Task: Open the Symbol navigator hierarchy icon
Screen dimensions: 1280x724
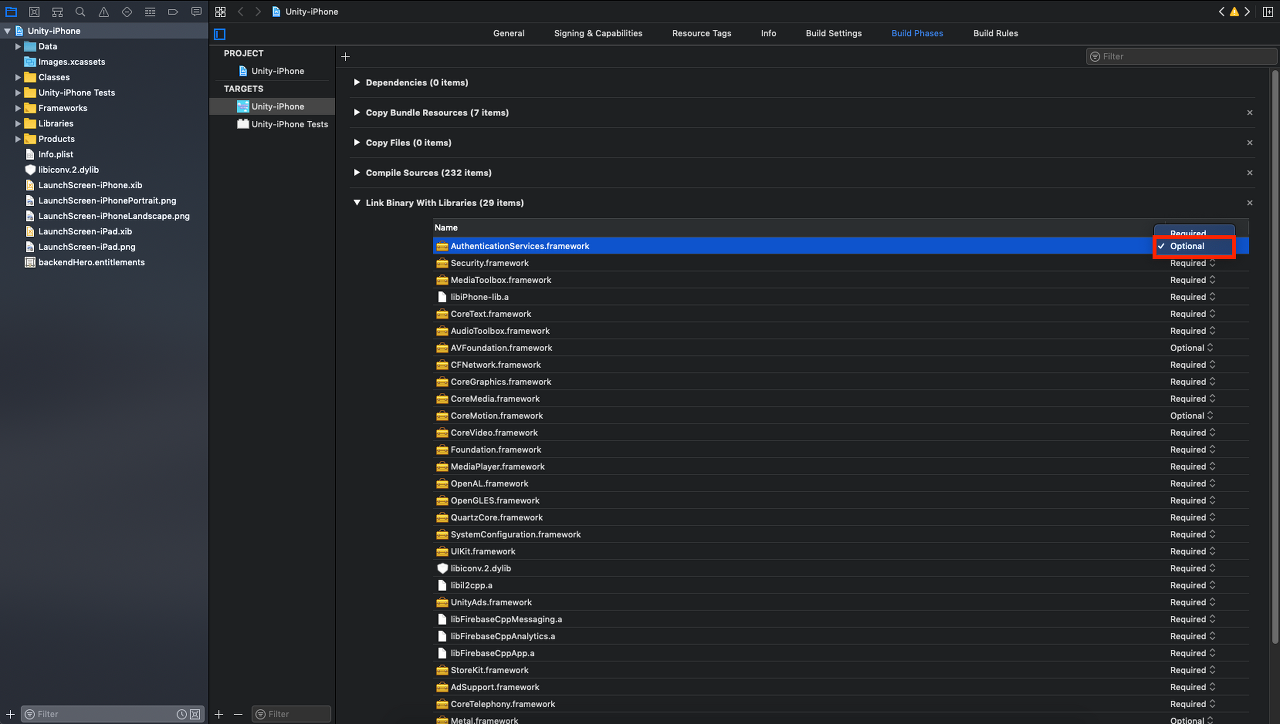Action: [57, 12]
